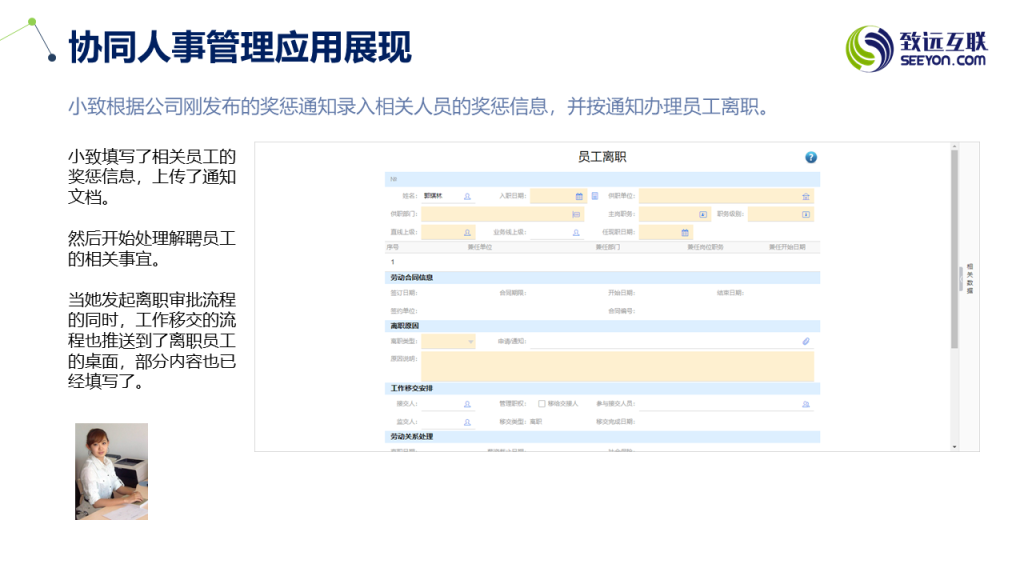Open the calendar picker for 任现职日期
This screenshot has width=1024, height=576.
[x=685, y=232]
